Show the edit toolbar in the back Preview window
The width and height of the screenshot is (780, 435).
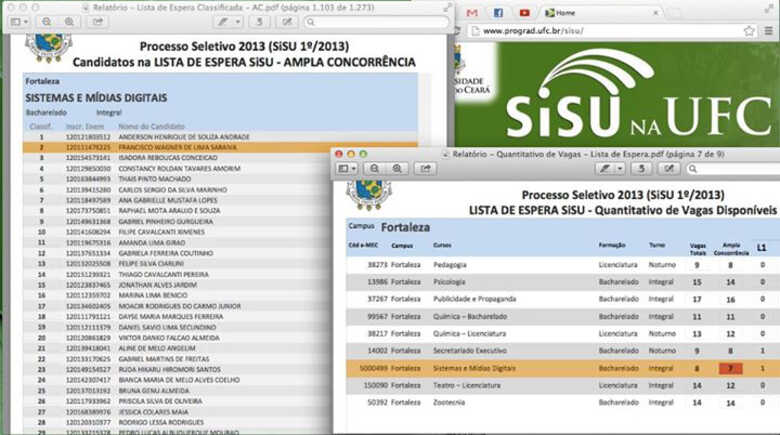287,22
